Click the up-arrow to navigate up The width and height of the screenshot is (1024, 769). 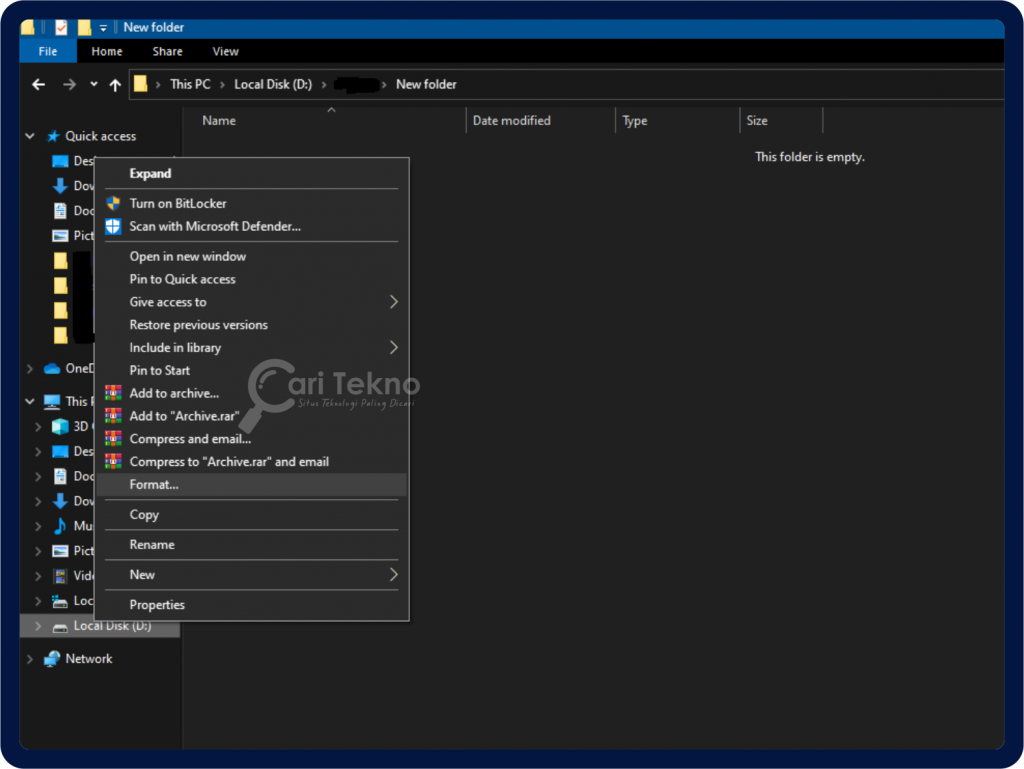tap(115, 85)
